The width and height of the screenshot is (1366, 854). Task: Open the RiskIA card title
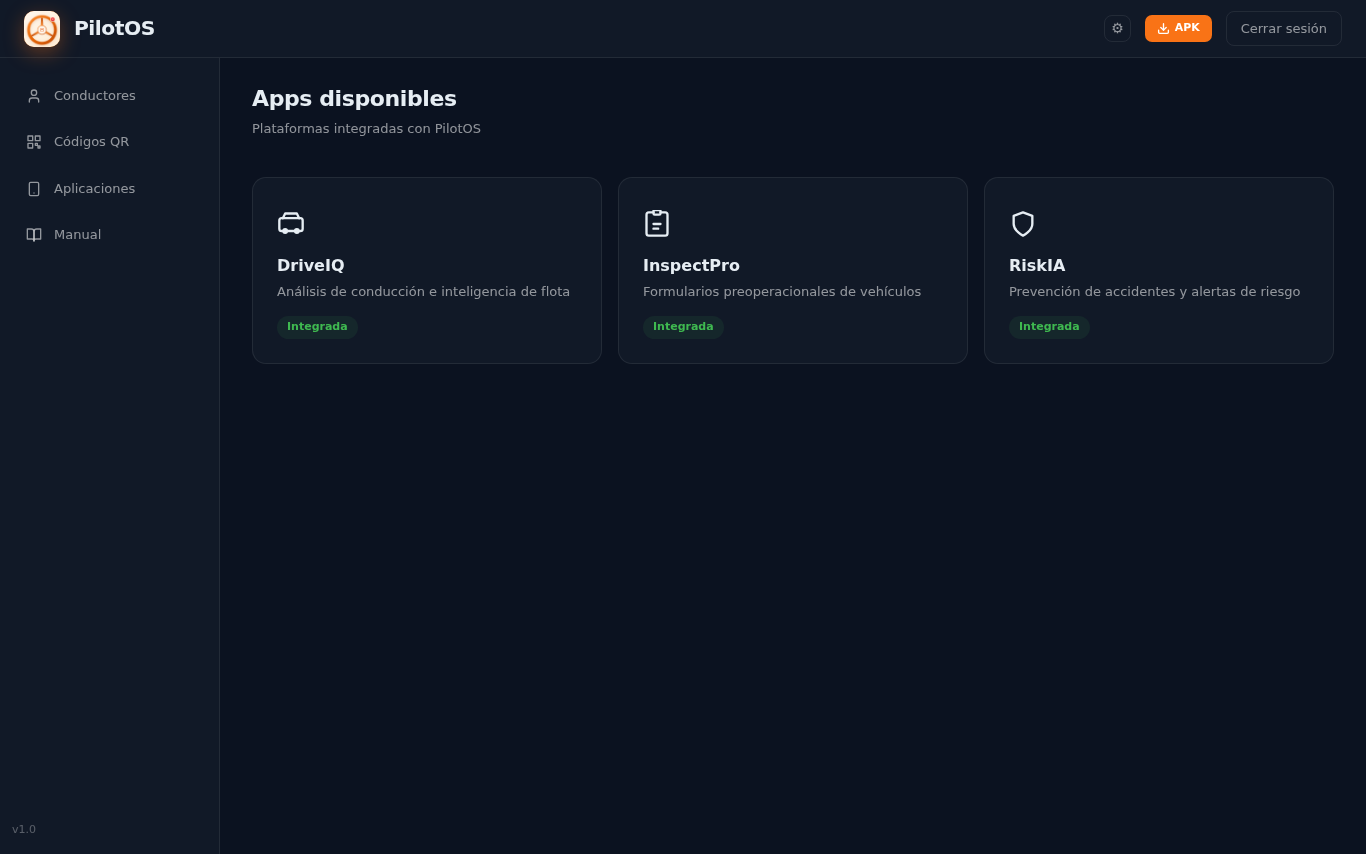pyautogui.click(x=1037, y=266)
